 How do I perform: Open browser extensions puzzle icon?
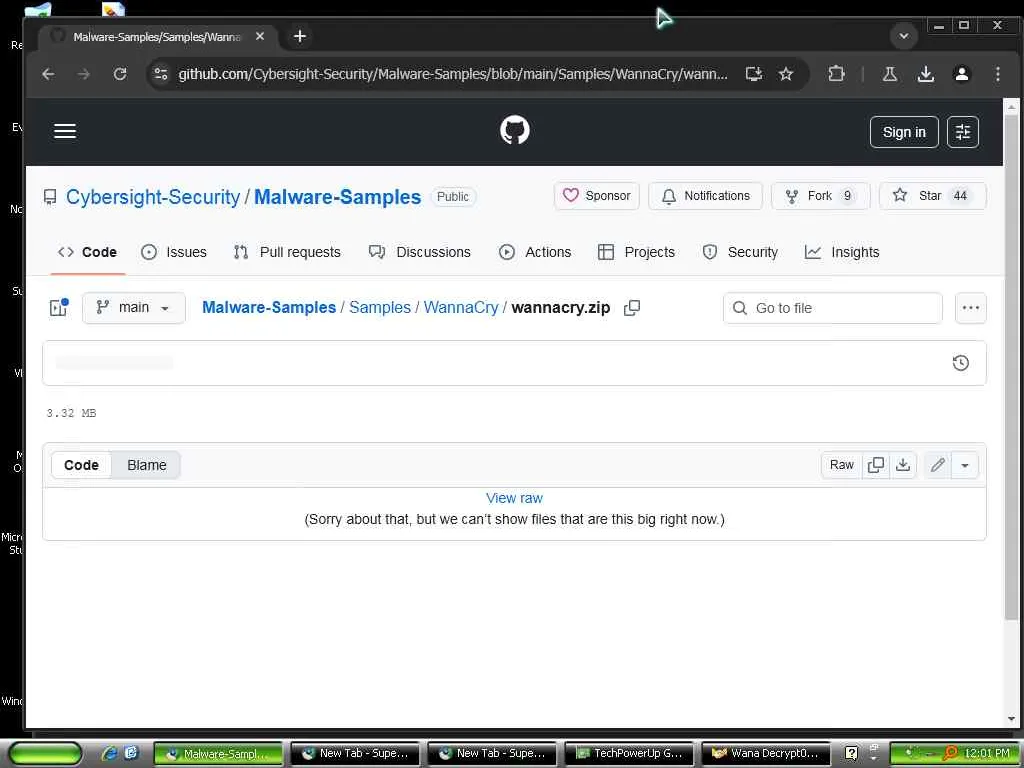[x=836, y=74]
